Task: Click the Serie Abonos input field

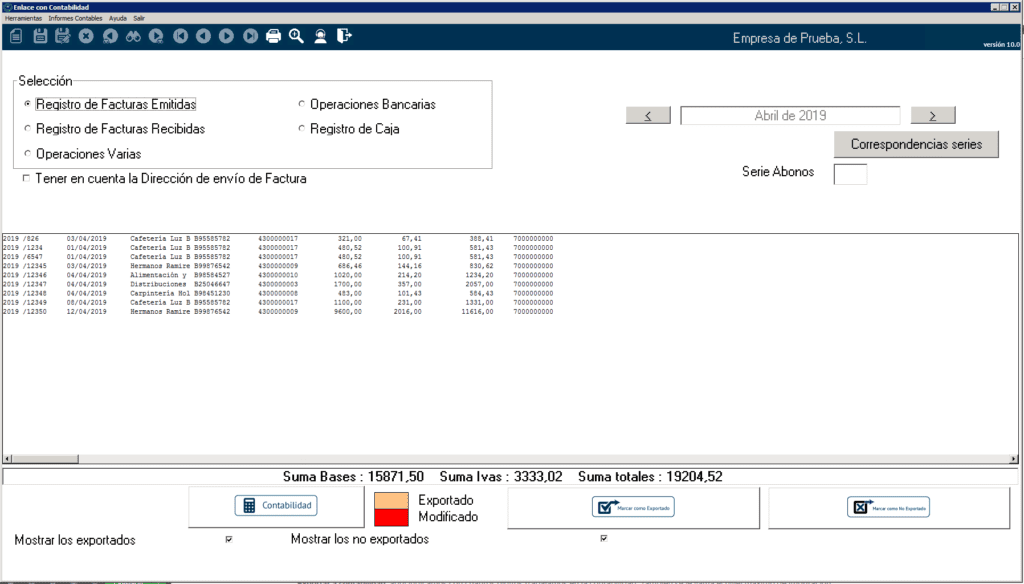Action: (x=850, y=174)
